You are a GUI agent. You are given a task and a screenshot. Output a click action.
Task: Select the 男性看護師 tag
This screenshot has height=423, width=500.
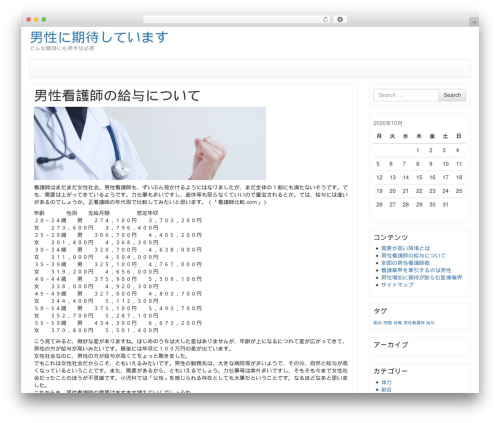(414, 323)
